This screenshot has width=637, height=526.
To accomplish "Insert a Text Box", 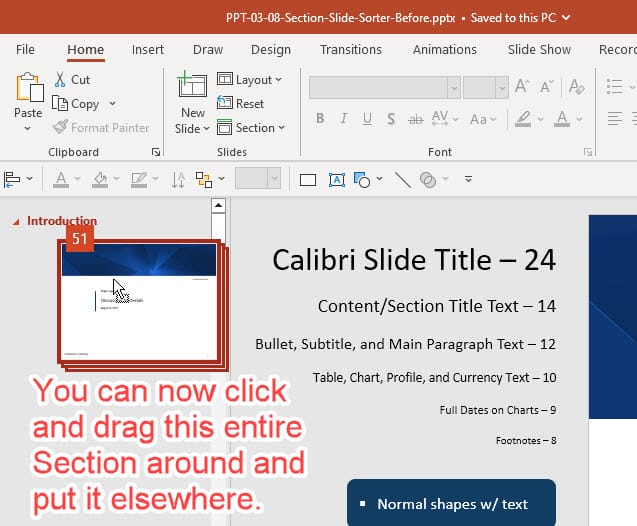I will [x=337, y=180].
